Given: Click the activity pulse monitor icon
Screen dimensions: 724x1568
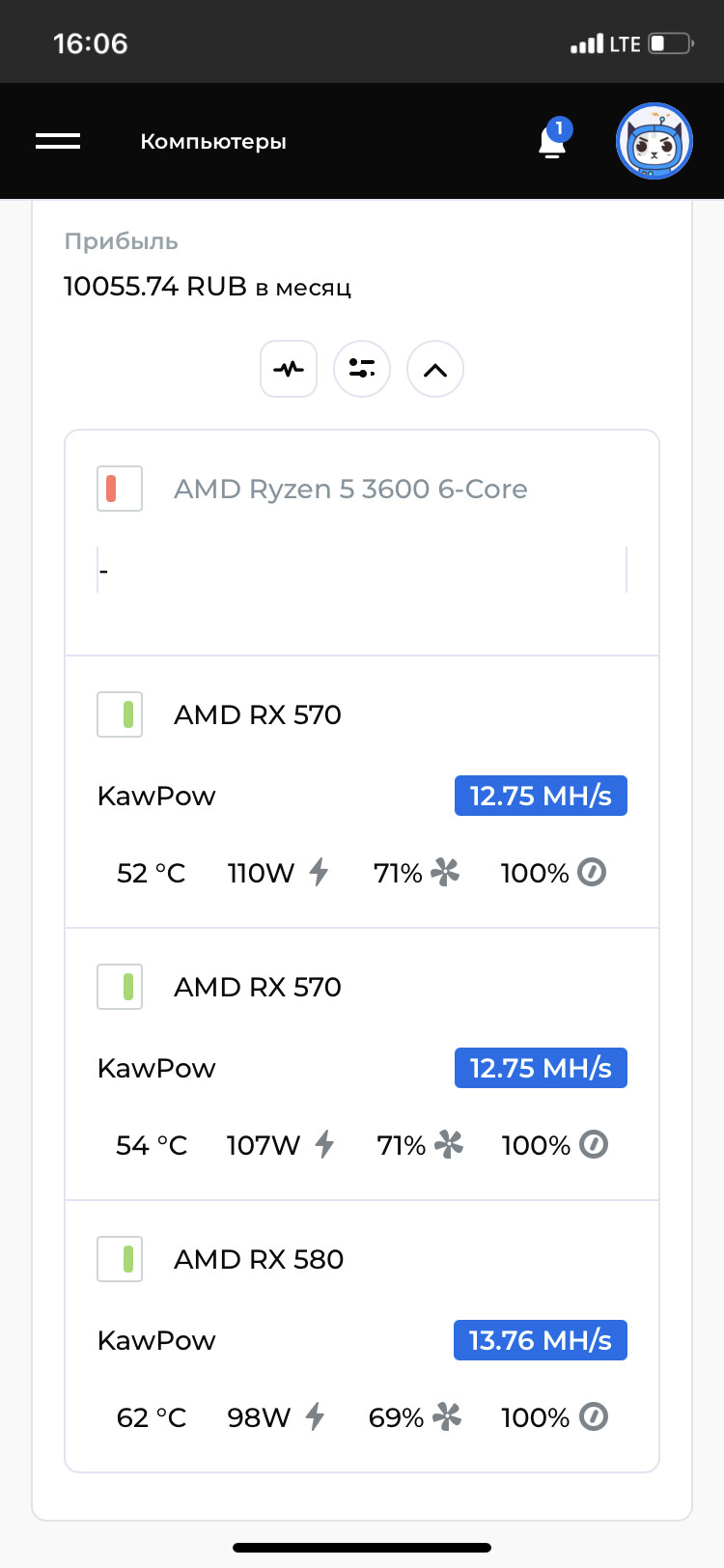Looking at the screenshot, I should [289, 369].
